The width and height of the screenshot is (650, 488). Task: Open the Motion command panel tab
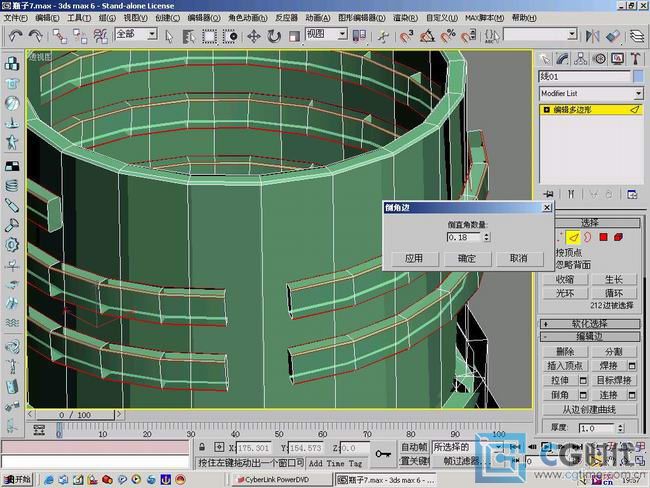[599, 59]
